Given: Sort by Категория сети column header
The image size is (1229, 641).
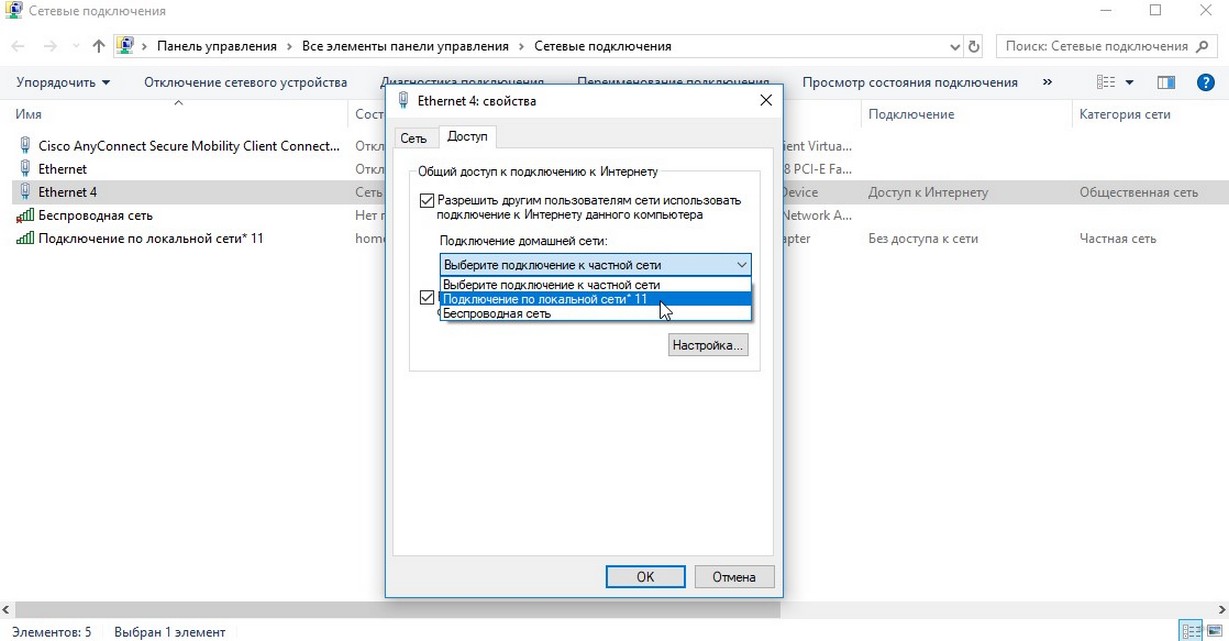Looking at the screenshot, I should point(1125,114).
